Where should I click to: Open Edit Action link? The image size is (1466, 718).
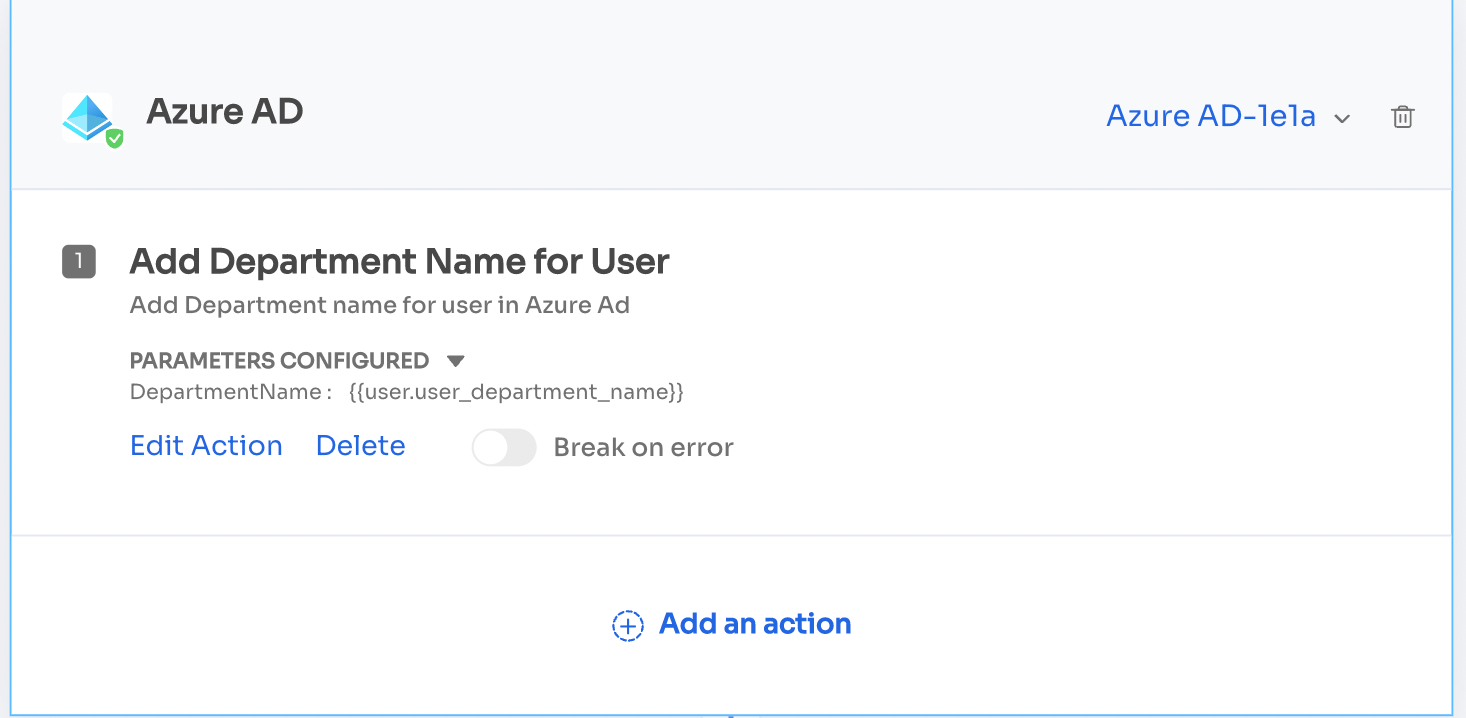pos(206,446)
